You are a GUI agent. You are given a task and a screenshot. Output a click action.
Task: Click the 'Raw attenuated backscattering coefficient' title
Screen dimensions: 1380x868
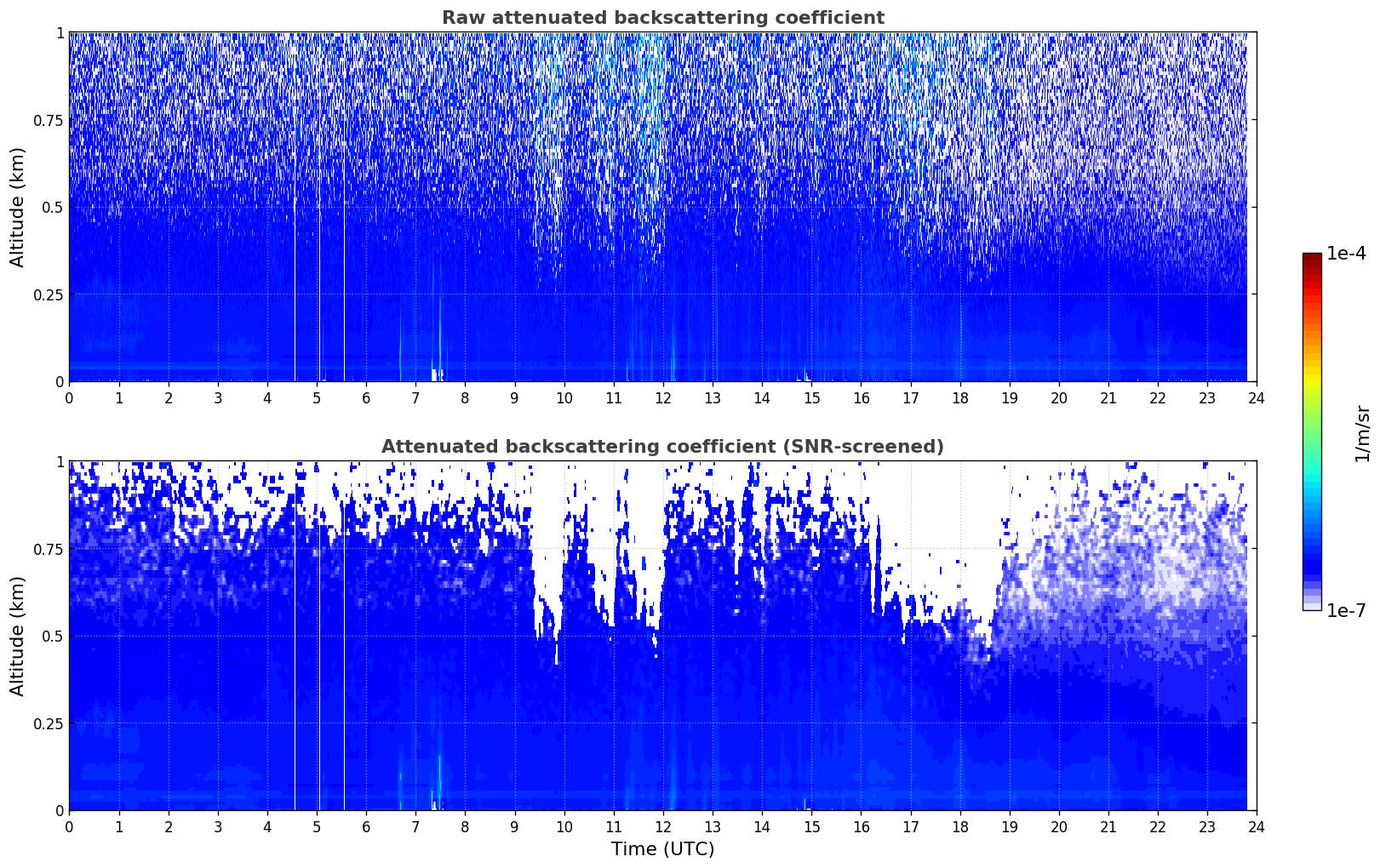[x=663, y=18]
